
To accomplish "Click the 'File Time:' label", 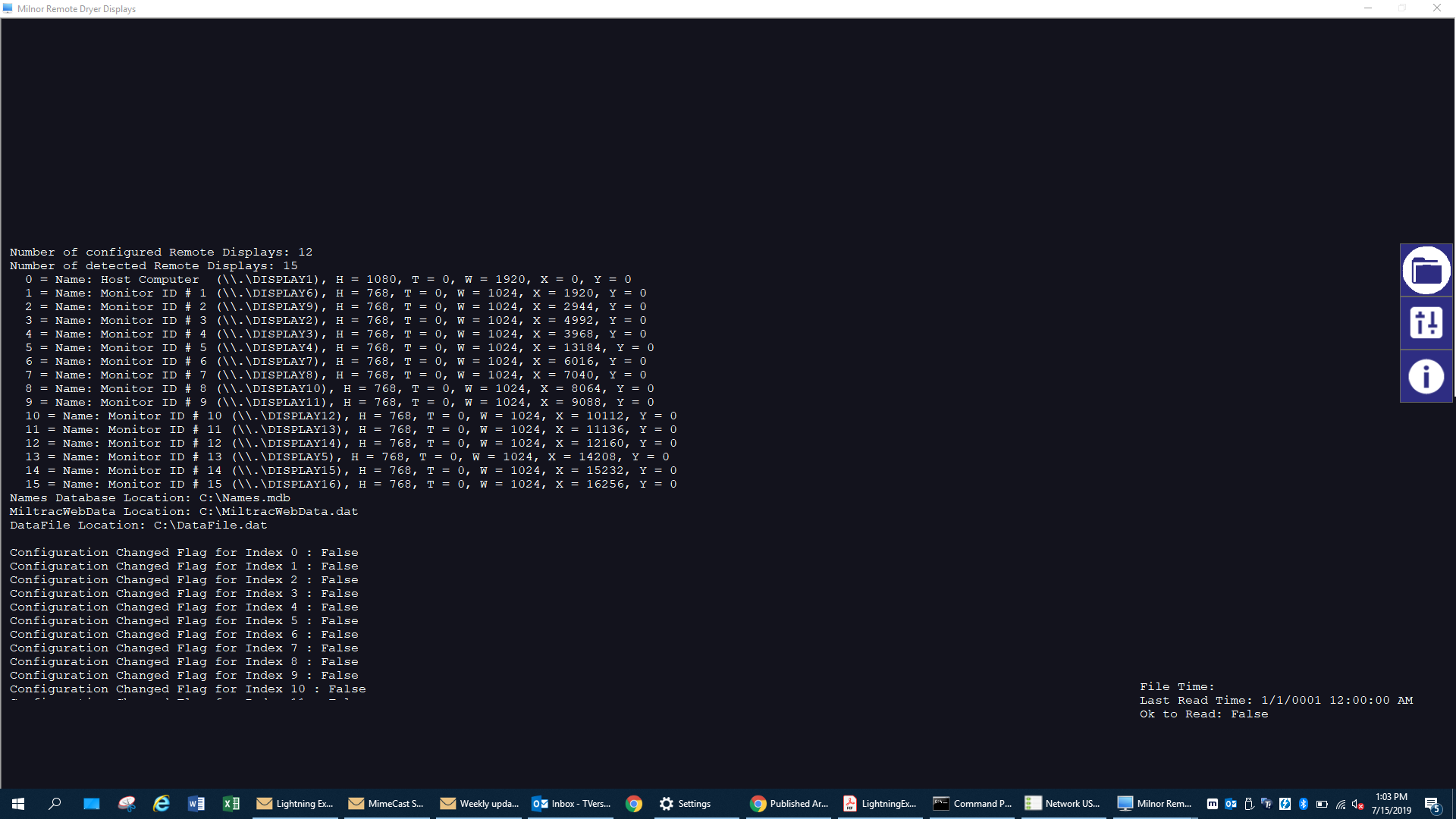I will pos(1177,686).
